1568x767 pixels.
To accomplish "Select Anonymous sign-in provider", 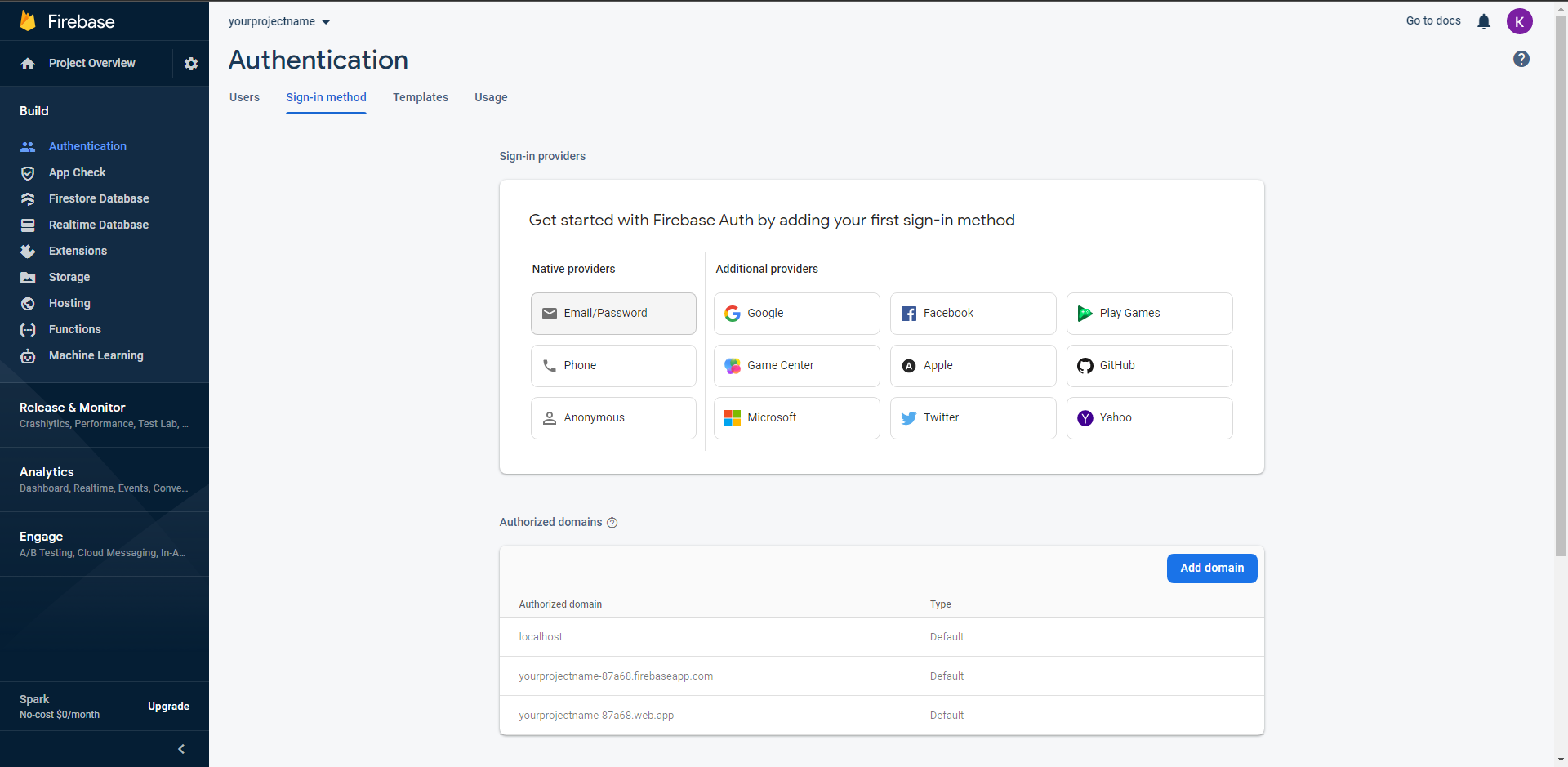I will (613, 418).
